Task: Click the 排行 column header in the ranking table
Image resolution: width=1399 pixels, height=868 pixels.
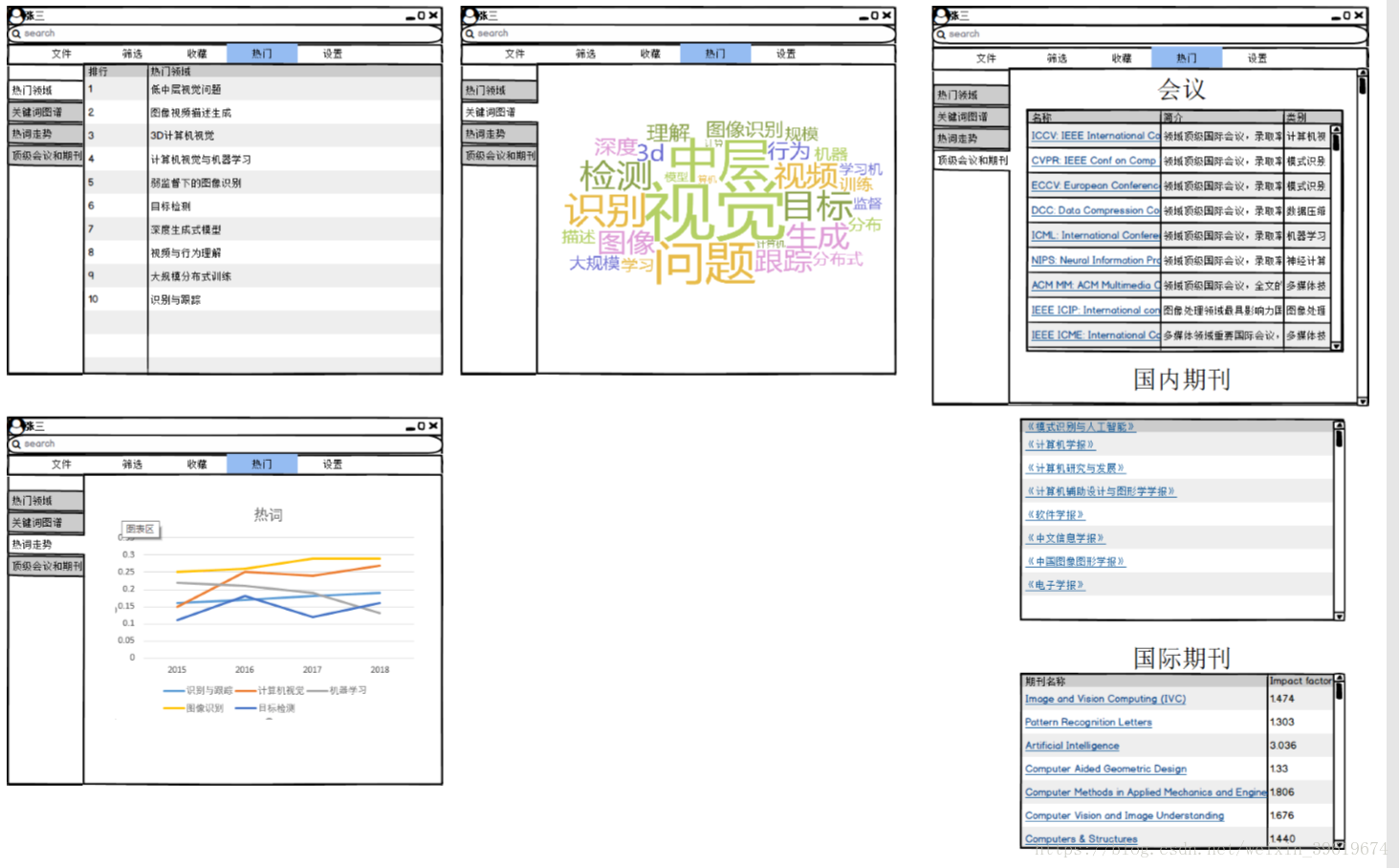Action: (x=116, y=72)
